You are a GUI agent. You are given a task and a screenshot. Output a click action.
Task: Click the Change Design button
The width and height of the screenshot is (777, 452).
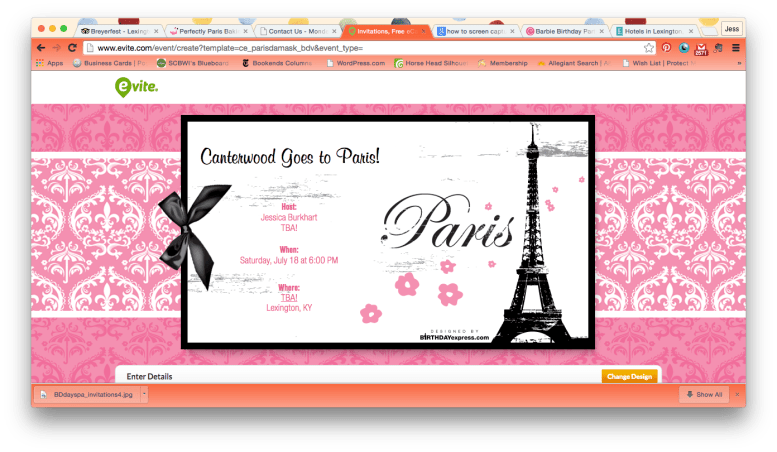pos(629,377)
